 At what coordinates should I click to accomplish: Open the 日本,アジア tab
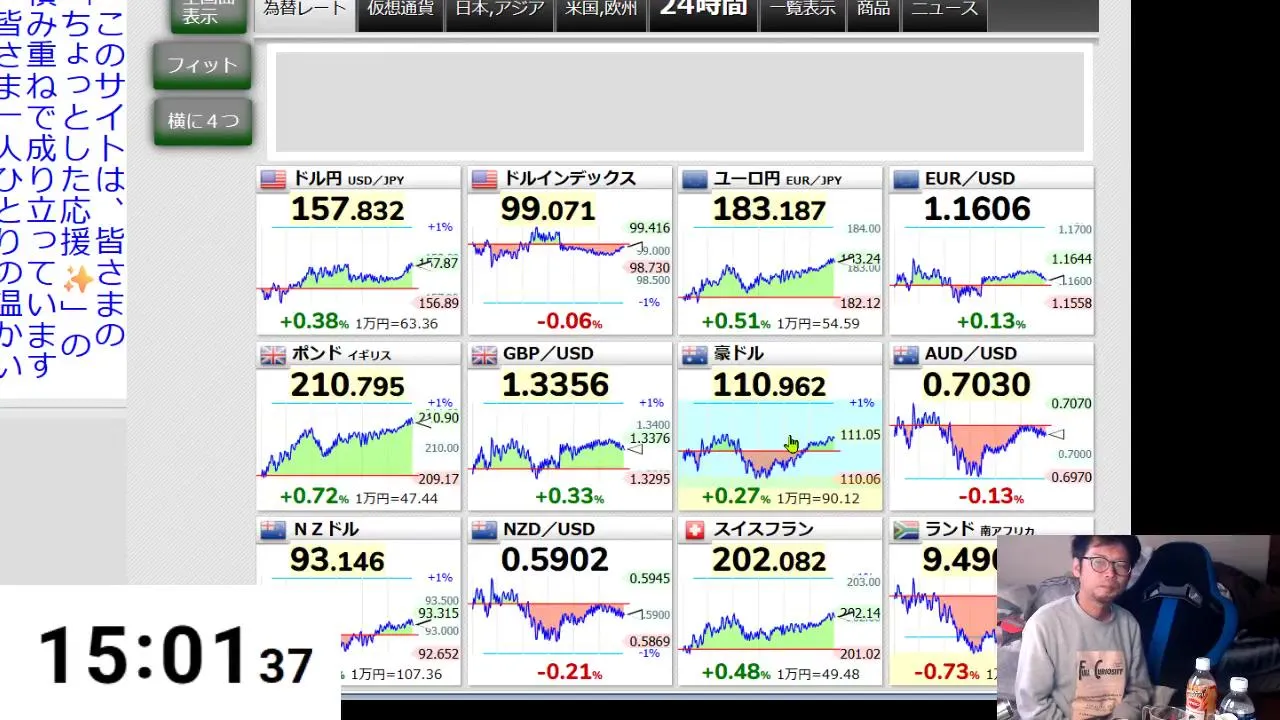[x=500, y=12]
